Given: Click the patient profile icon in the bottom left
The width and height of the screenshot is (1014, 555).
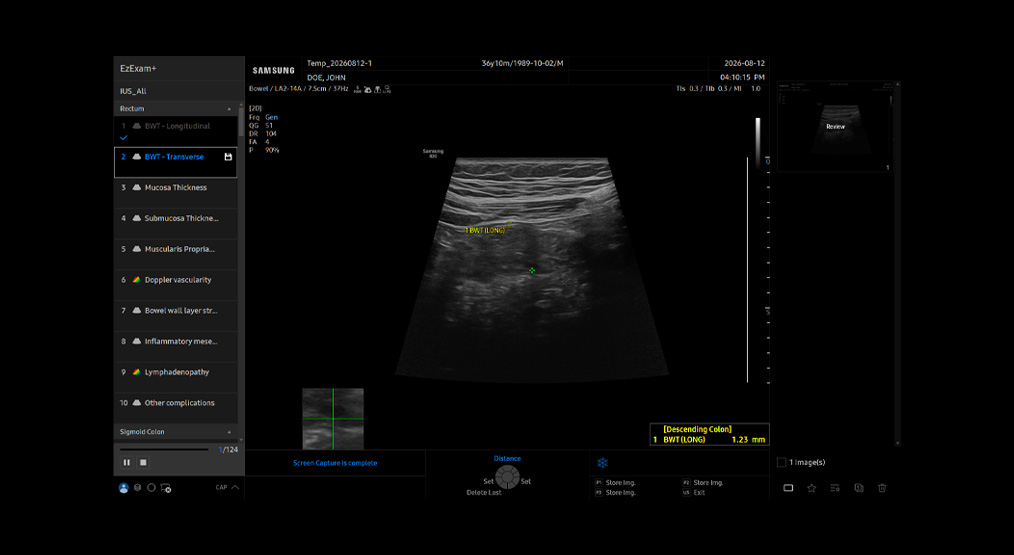Looking at the screenshot, I should point(124,488).
